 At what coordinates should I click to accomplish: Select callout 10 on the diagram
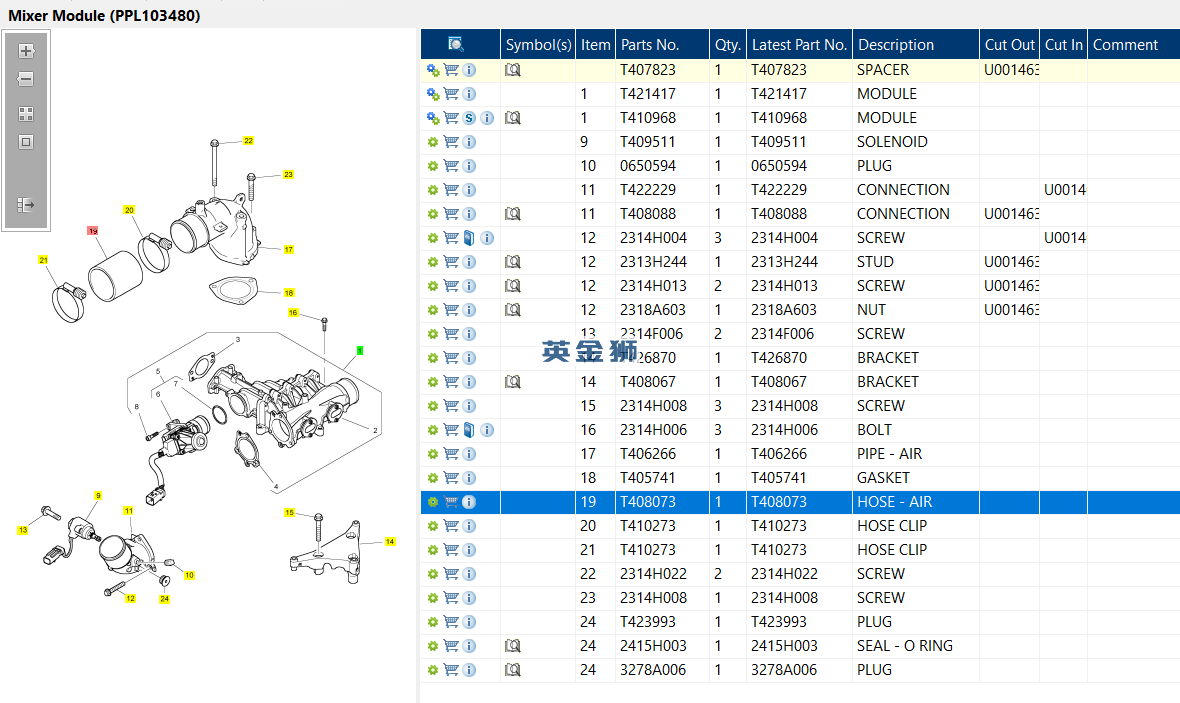189,575
